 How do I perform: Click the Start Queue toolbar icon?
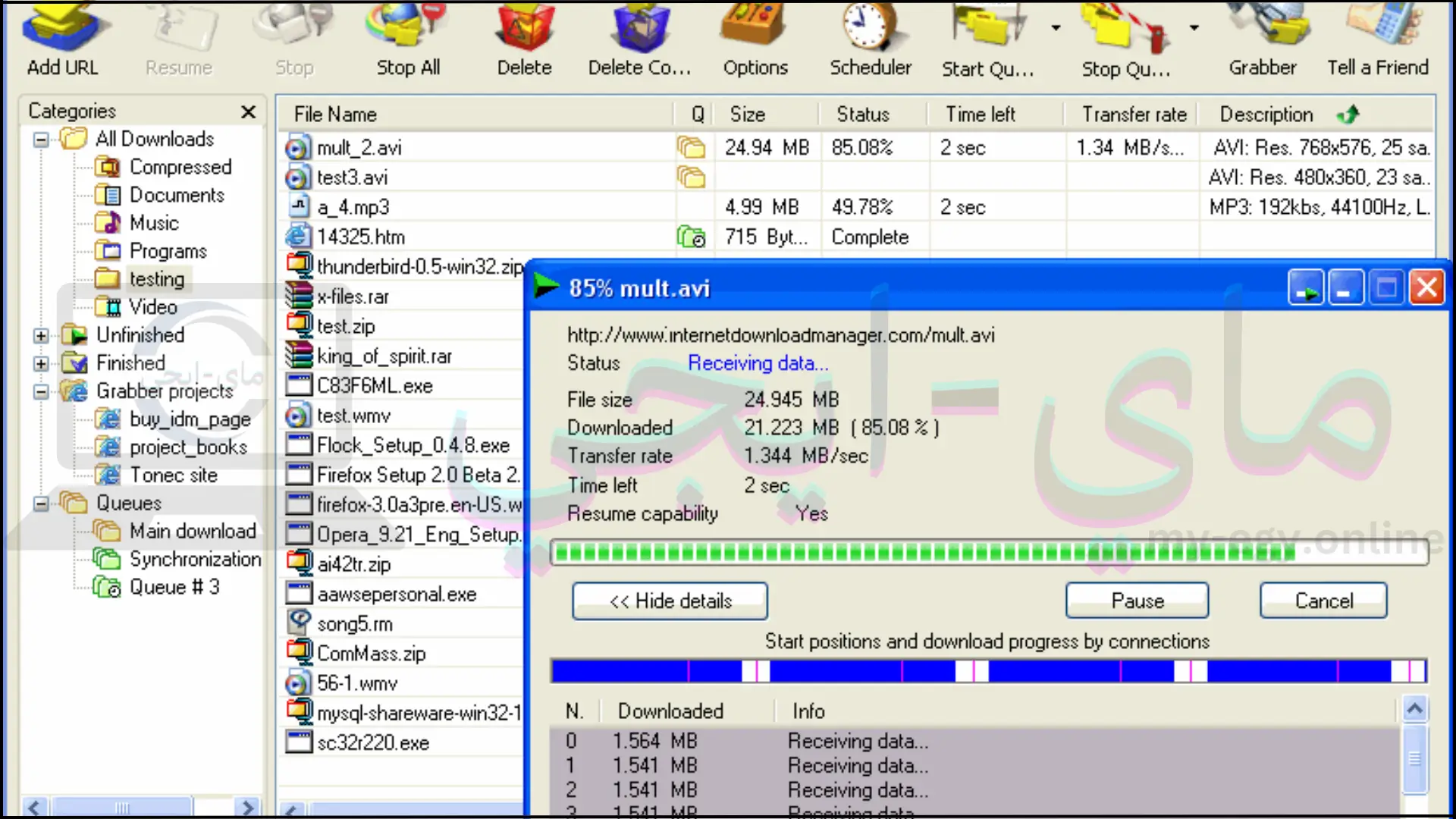(987, 38)
